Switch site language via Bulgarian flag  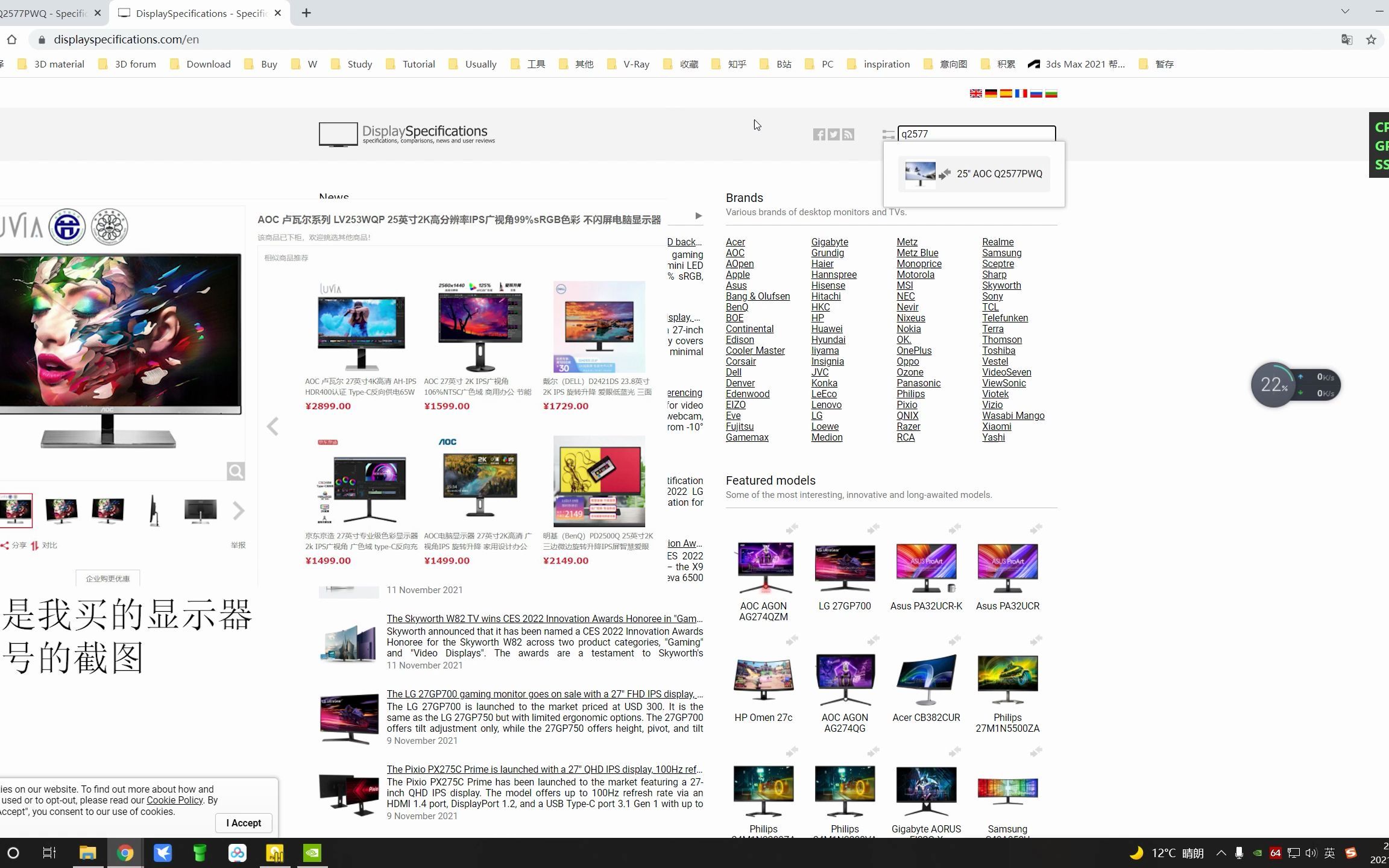pos(1051,93)
